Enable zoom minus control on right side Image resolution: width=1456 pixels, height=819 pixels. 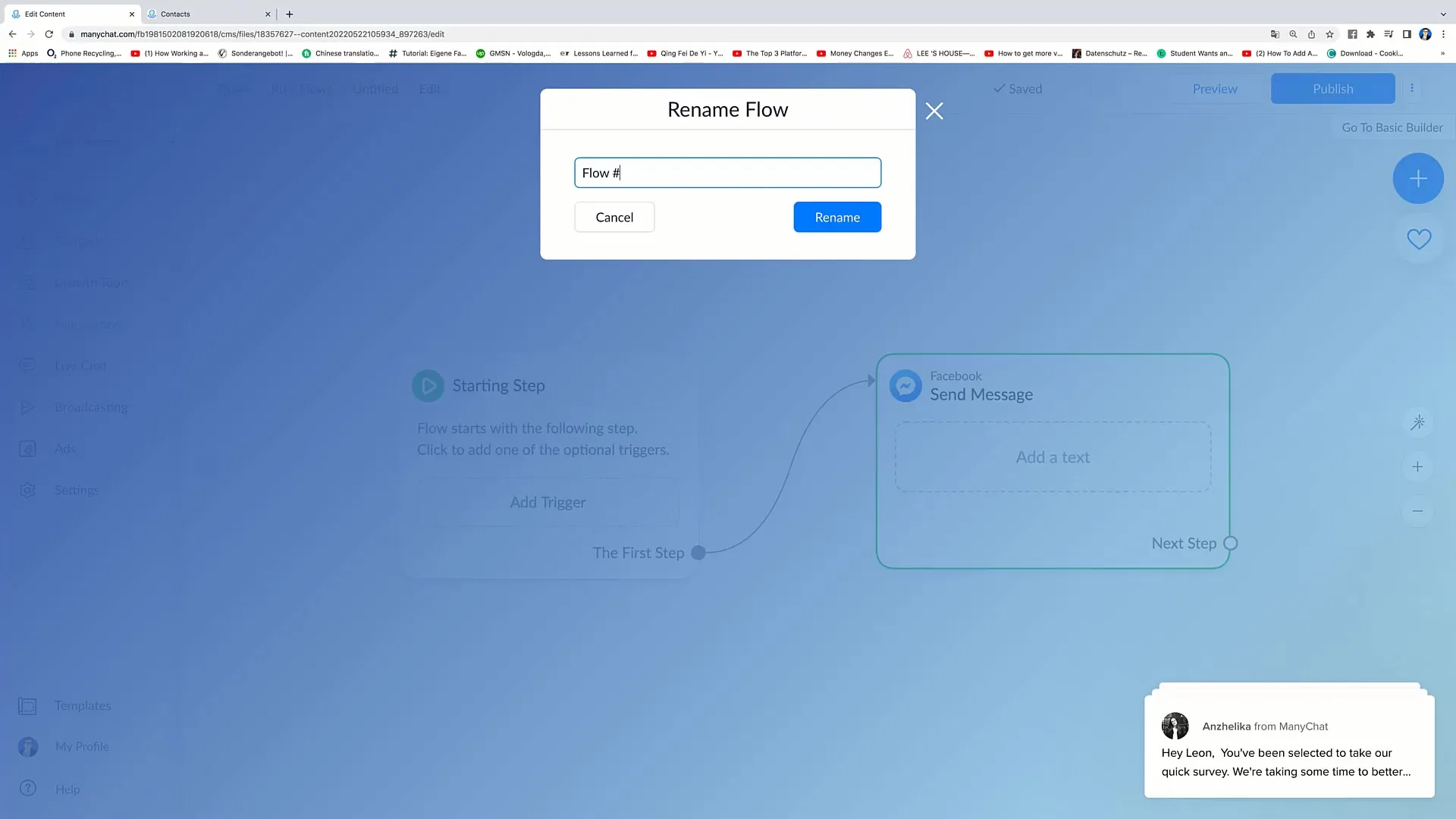tap(1418, 511)
